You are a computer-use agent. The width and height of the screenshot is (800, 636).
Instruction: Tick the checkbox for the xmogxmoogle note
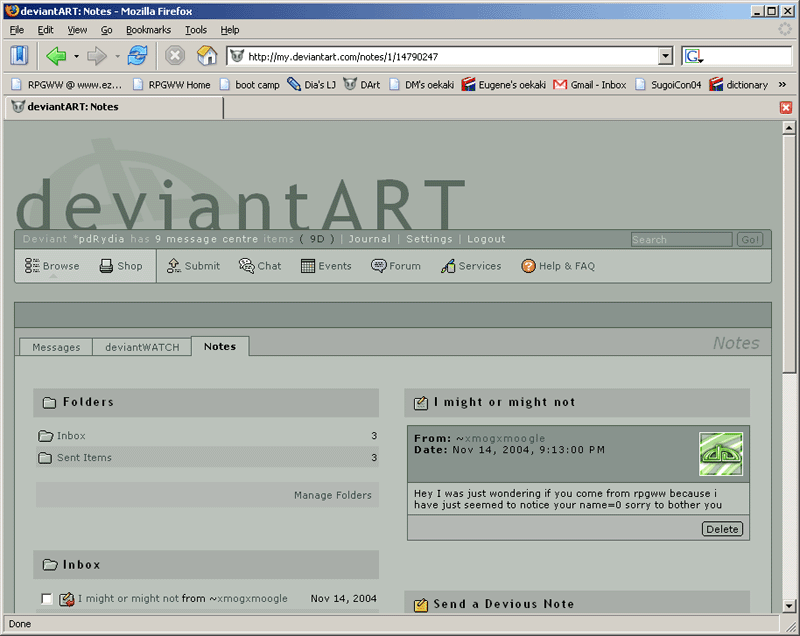46,599
